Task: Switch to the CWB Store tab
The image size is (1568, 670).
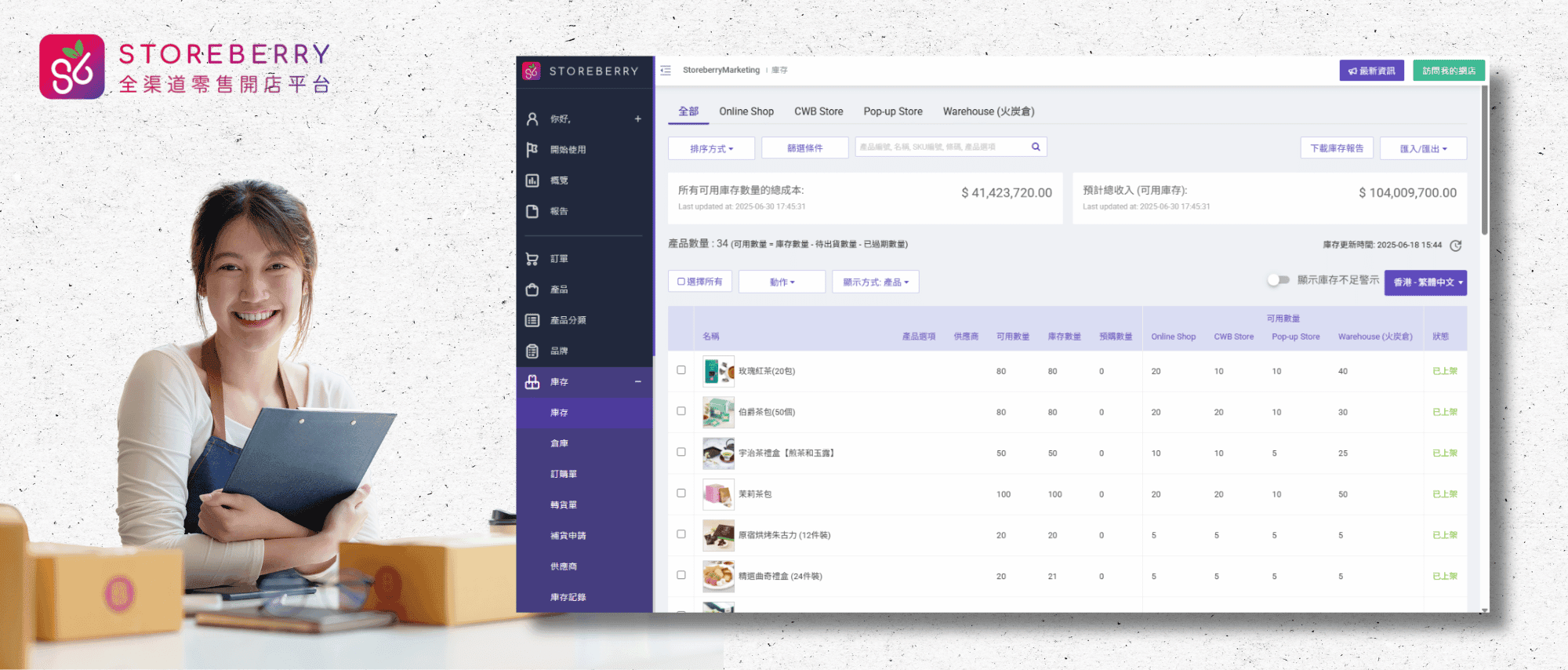Action: click(x=818, y=111)
